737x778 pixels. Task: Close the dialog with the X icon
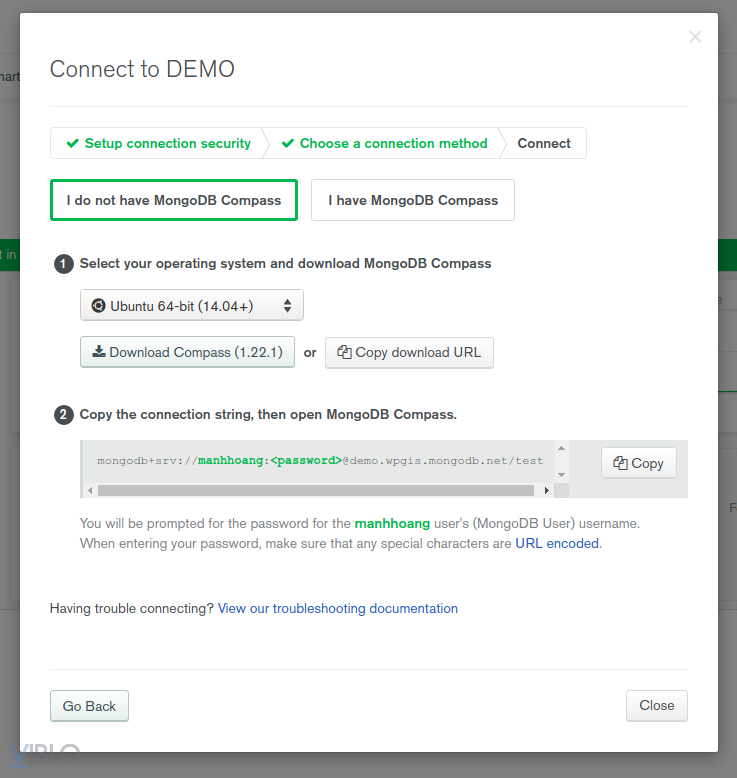(x=695, y=37)
